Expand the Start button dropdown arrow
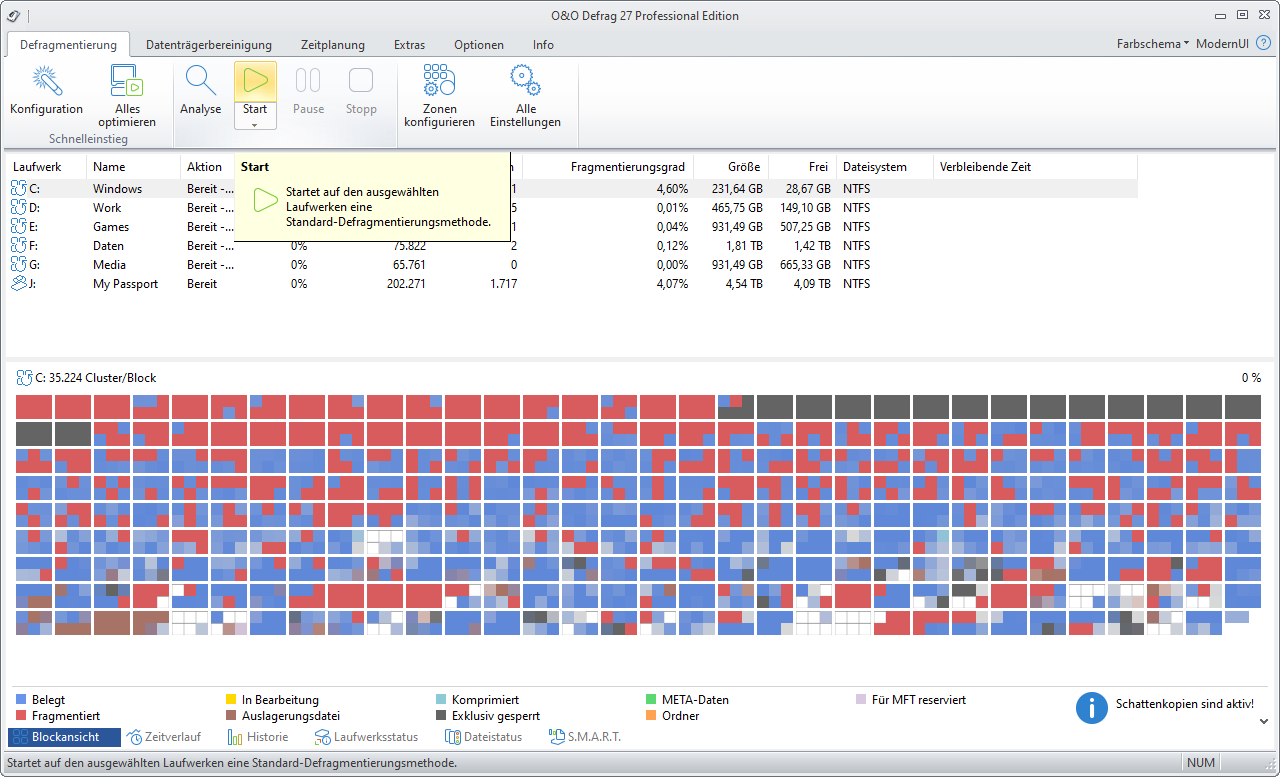Image resolution: width=1280 pixels, height=777 pixels. (x=255, y=125)
